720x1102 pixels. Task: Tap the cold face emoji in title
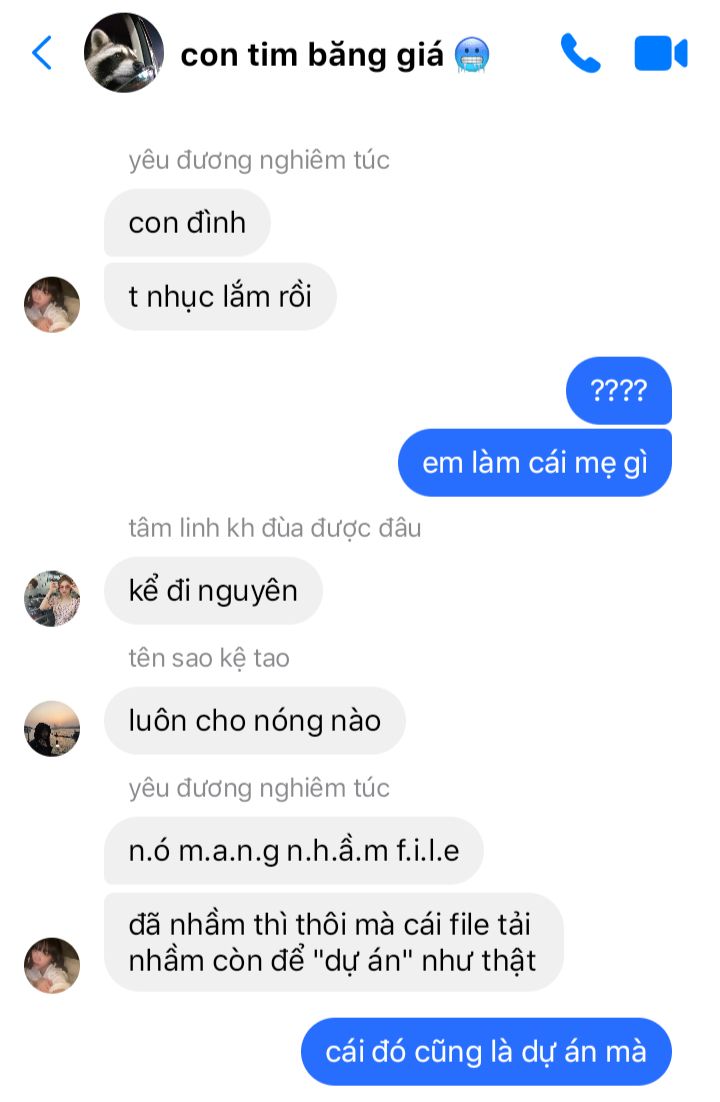coord(472,56)
